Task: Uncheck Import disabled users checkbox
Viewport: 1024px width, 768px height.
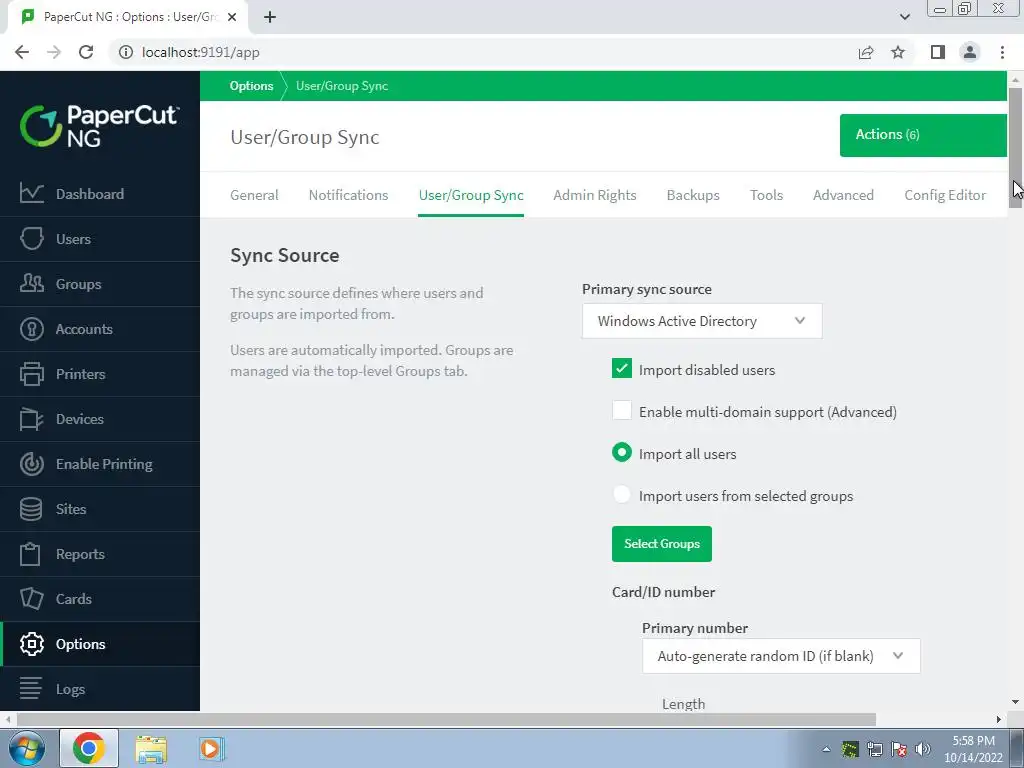Action: [622, 368]
